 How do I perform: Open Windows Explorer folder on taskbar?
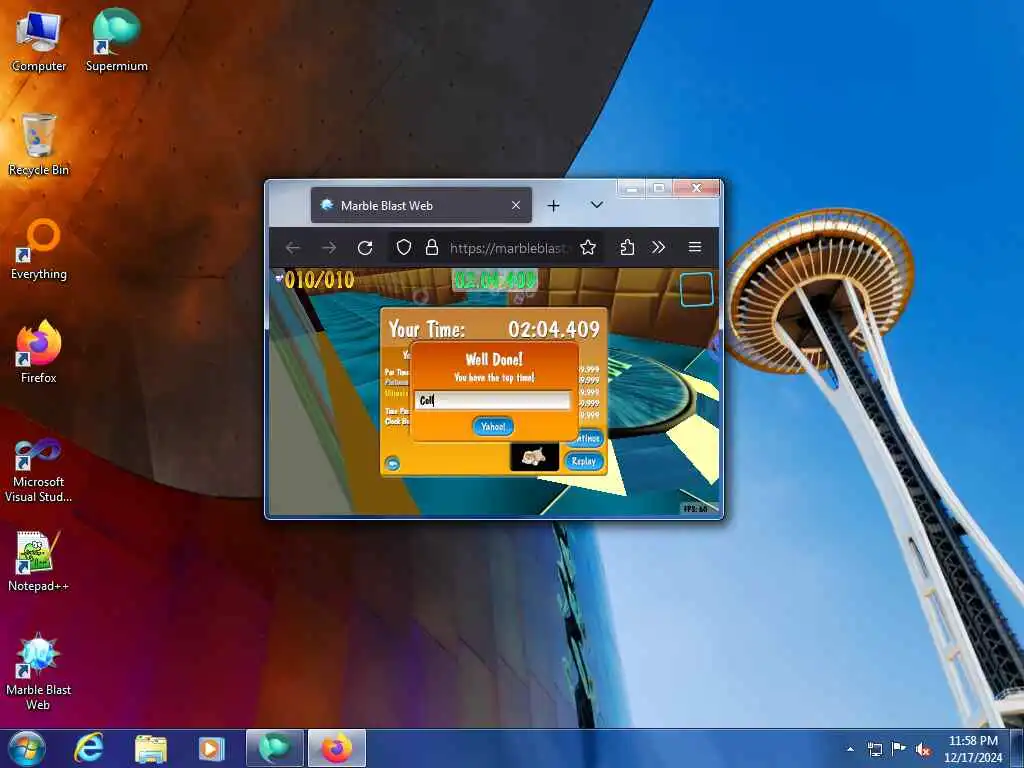click(x=150, y=748)
